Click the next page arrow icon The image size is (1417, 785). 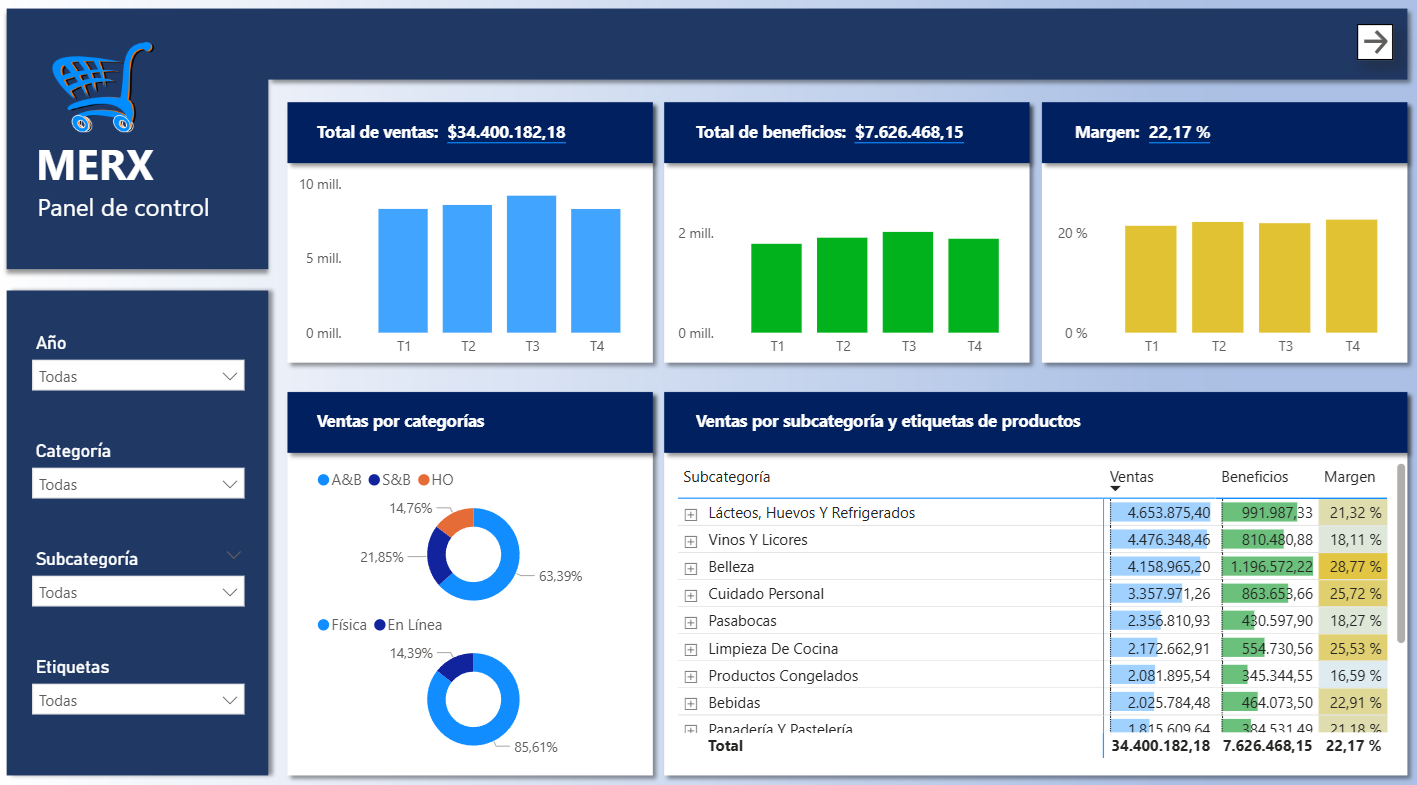(1375, 42)
